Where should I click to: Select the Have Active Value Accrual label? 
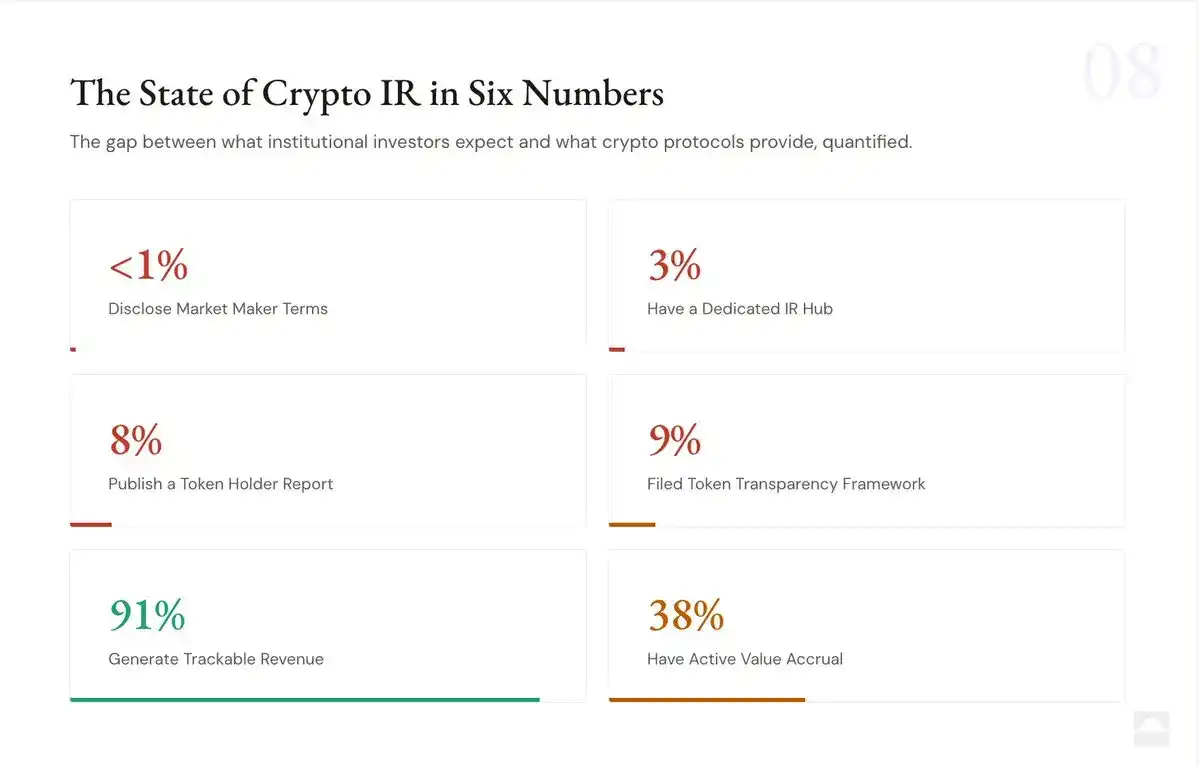[745, 659]
